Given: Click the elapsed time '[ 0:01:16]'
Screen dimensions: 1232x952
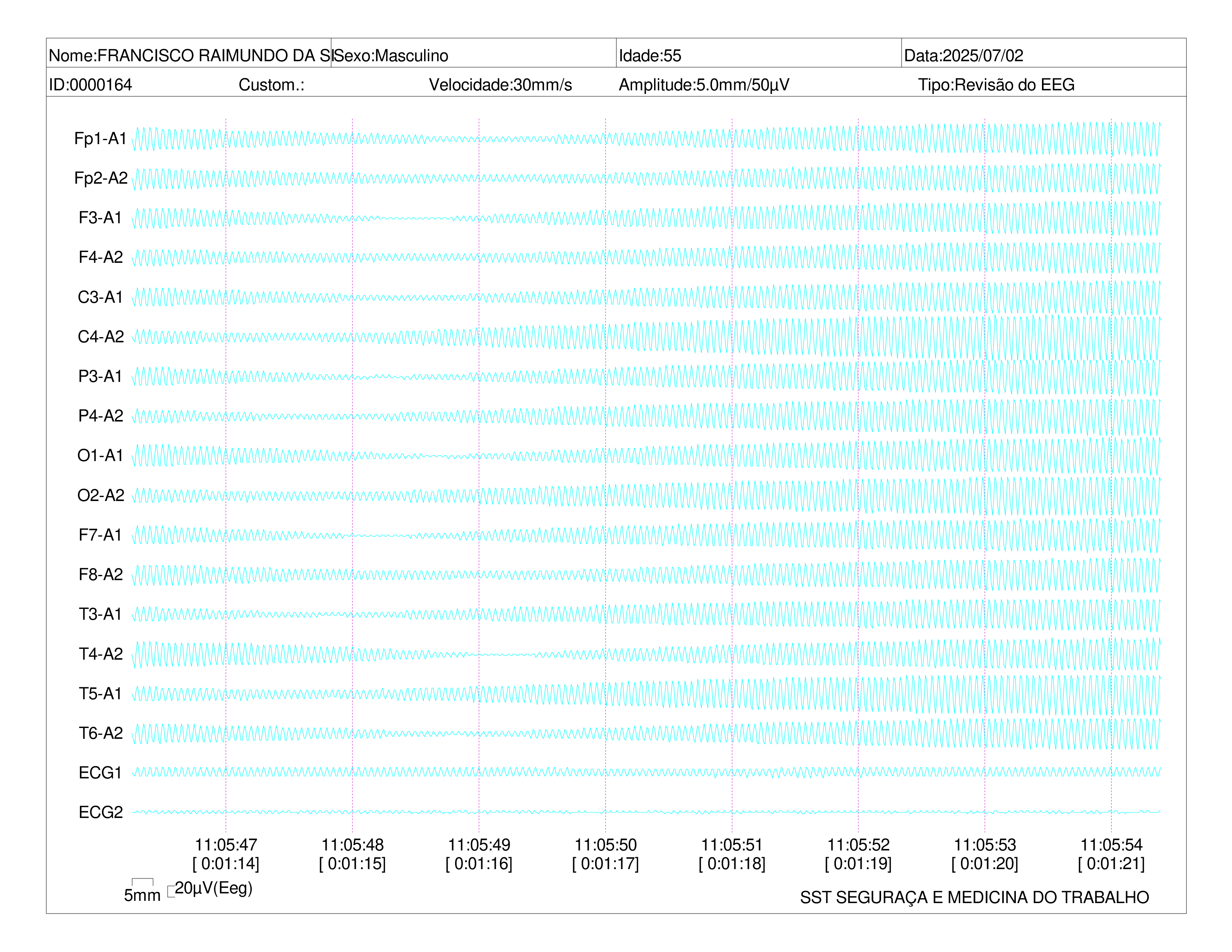Looking at the screenshot, I should 479,864.
